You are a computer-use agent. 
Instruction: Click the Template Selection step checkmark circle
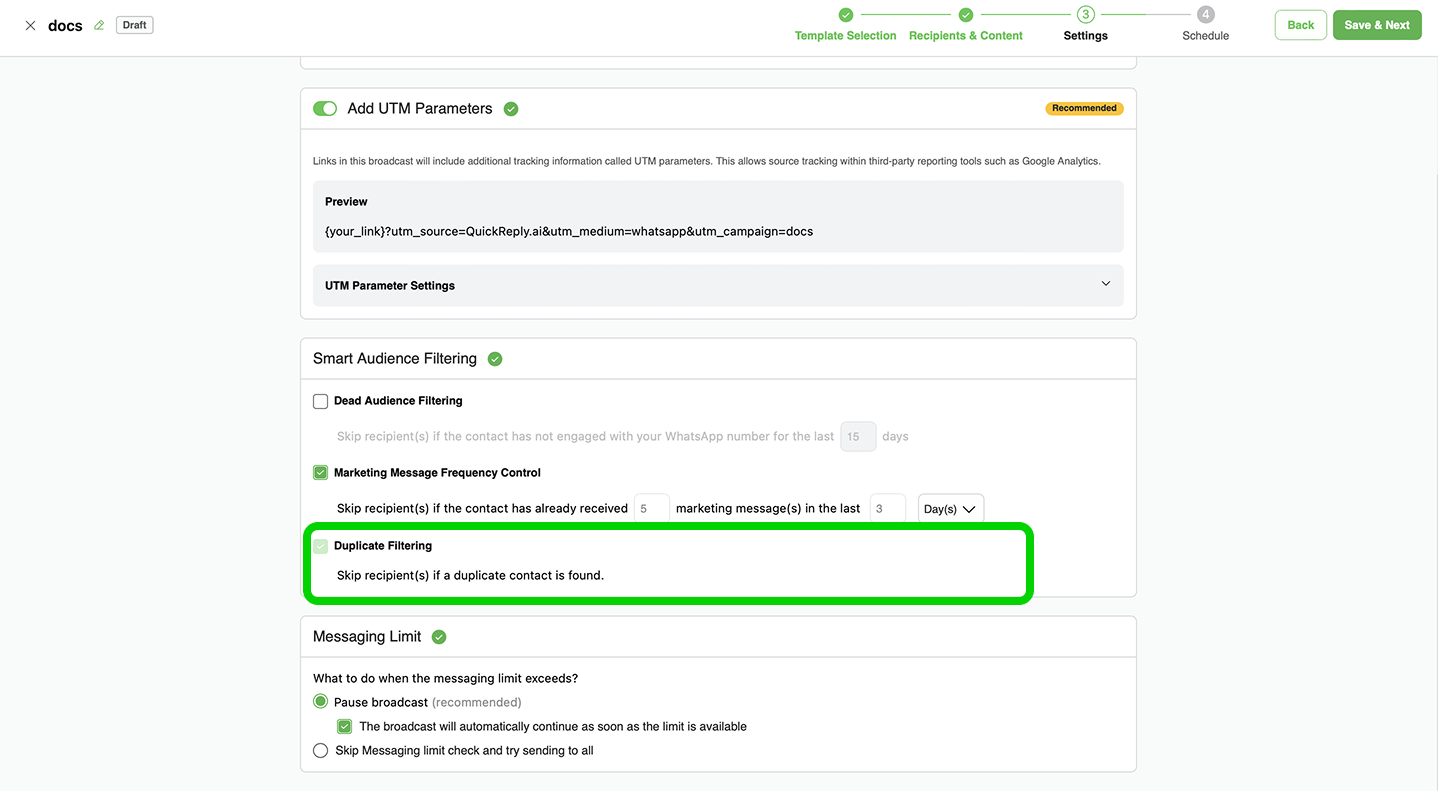[846, 15]
